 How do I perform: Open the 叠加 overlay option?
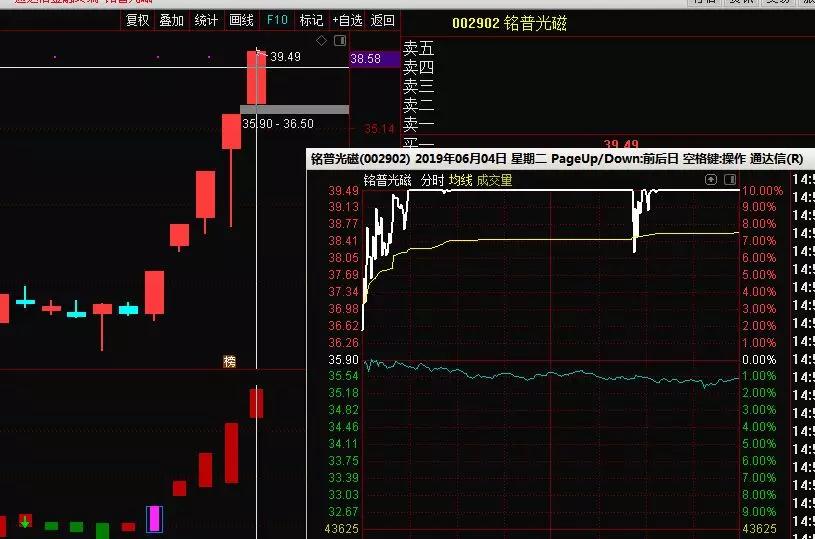point(171,20)
